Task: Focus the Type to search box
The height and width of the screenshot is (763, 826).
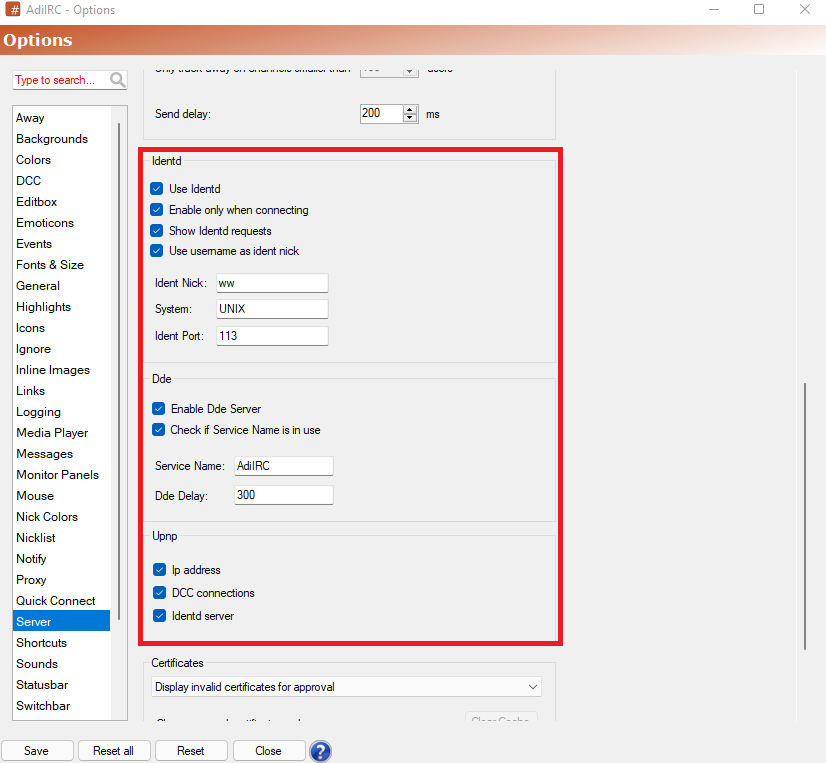Action: [61, 80]
